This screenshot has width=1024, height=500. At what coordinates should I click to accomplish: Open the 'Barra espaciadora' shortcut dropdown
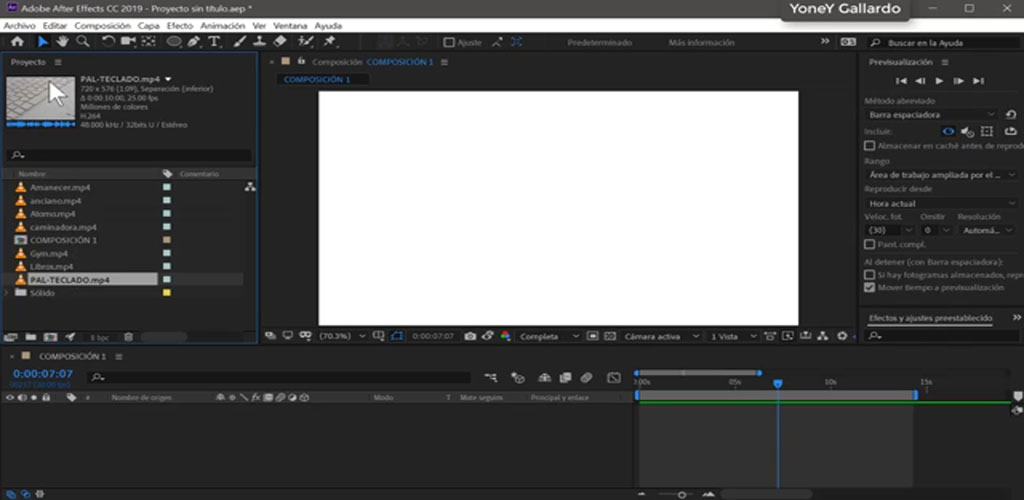[930, 115]
